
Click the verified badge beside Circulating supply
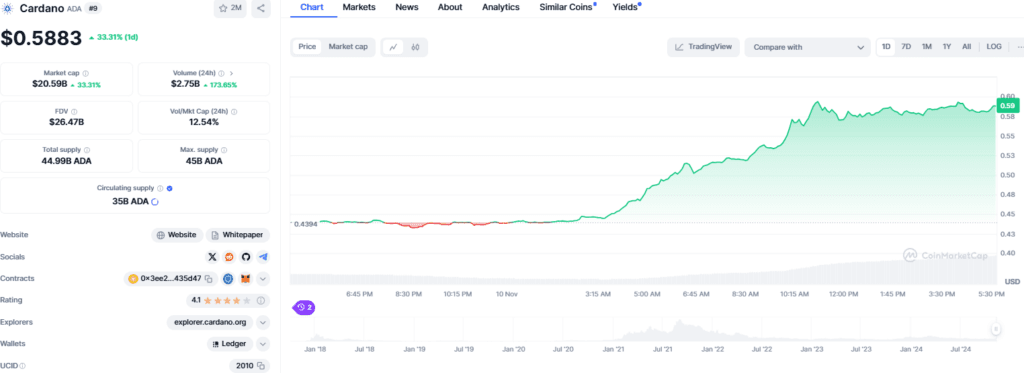(x=169, y=188)
